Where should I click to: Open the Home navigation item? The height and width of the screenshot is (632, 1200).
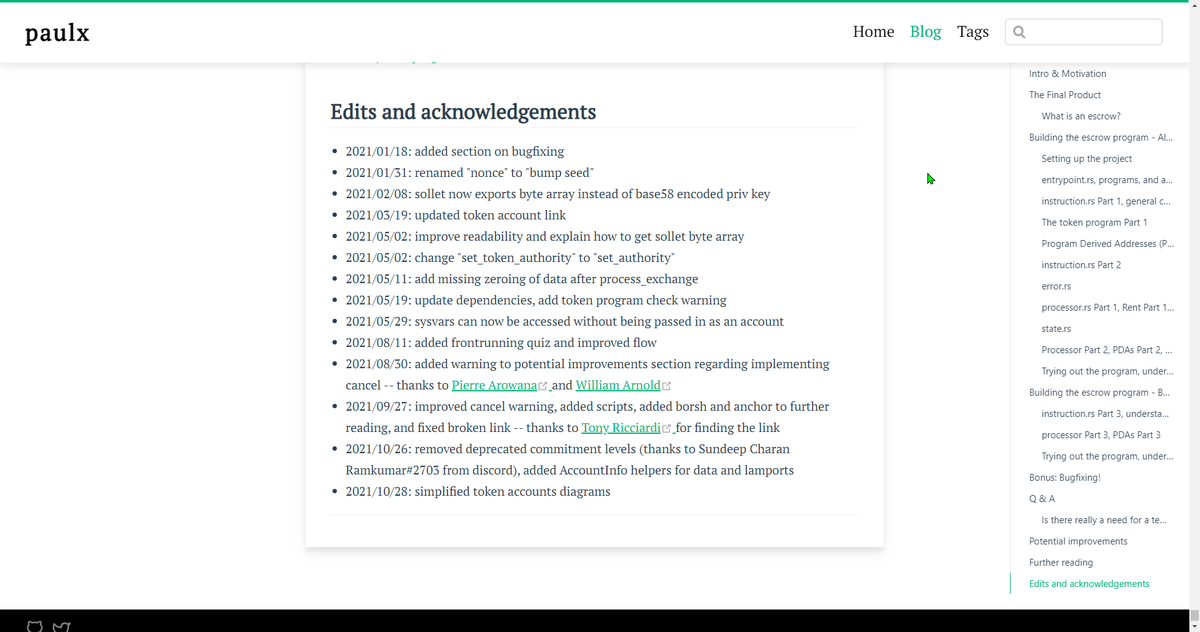click(x=873, y=32)
